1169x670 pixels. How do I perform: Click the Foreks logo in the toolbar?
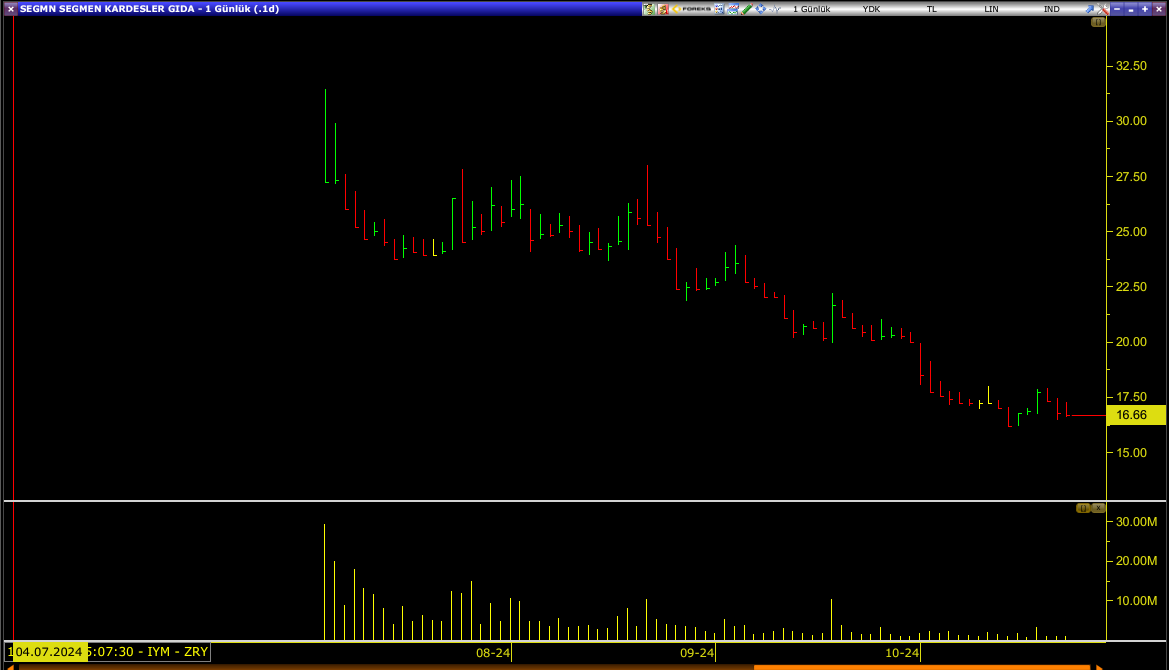point(692,8)
